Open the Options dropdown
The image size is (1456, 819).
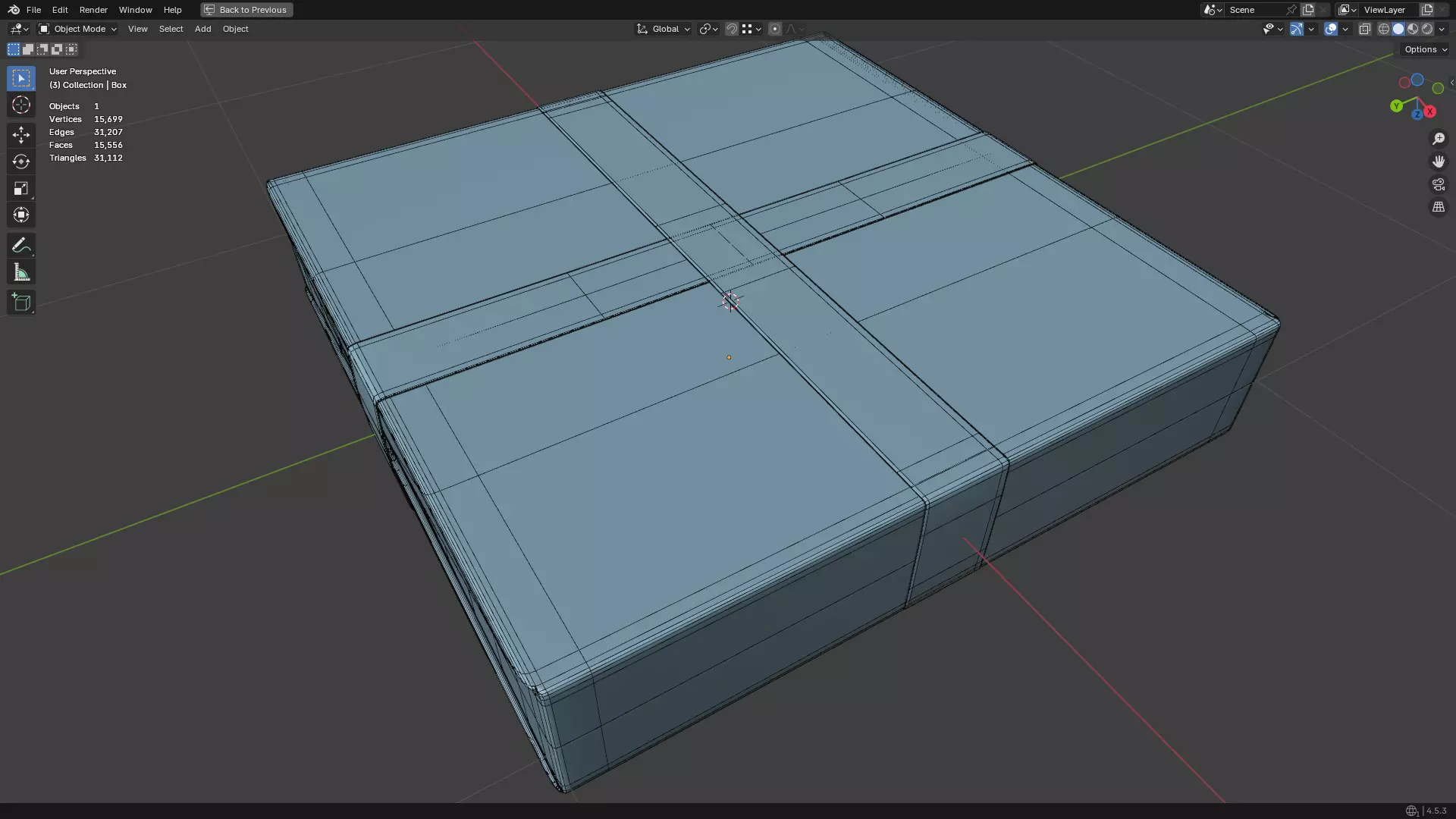tap(1425, 49)
